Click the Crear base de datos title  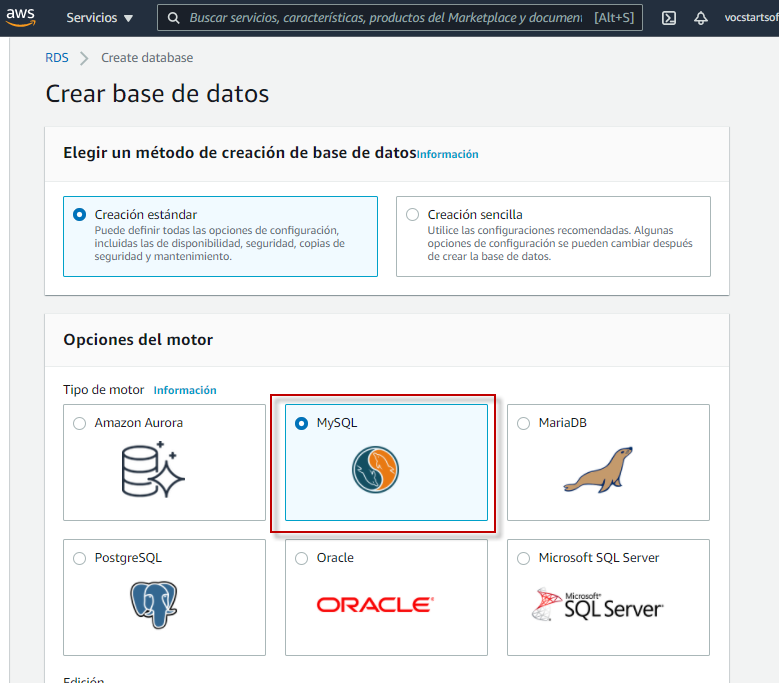click(157, 93)
